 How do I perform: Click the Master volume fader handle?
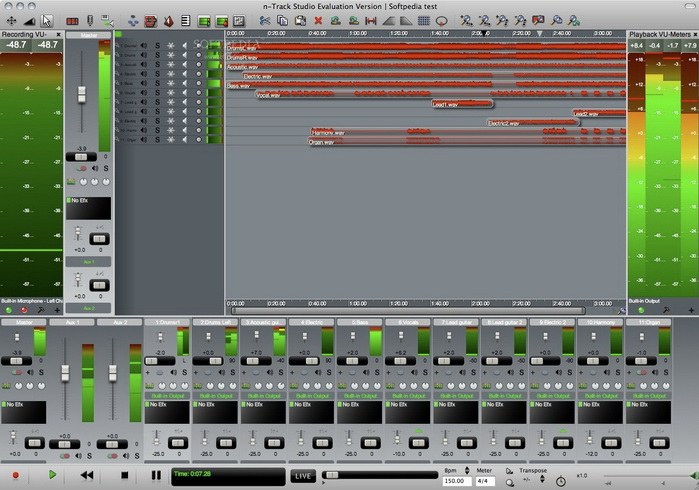point(82,94)
